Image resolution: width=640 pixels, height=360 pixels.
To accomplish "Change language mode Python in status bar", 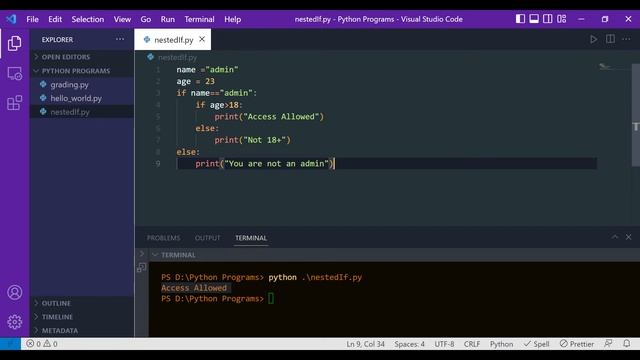I will tap(501, 344).
